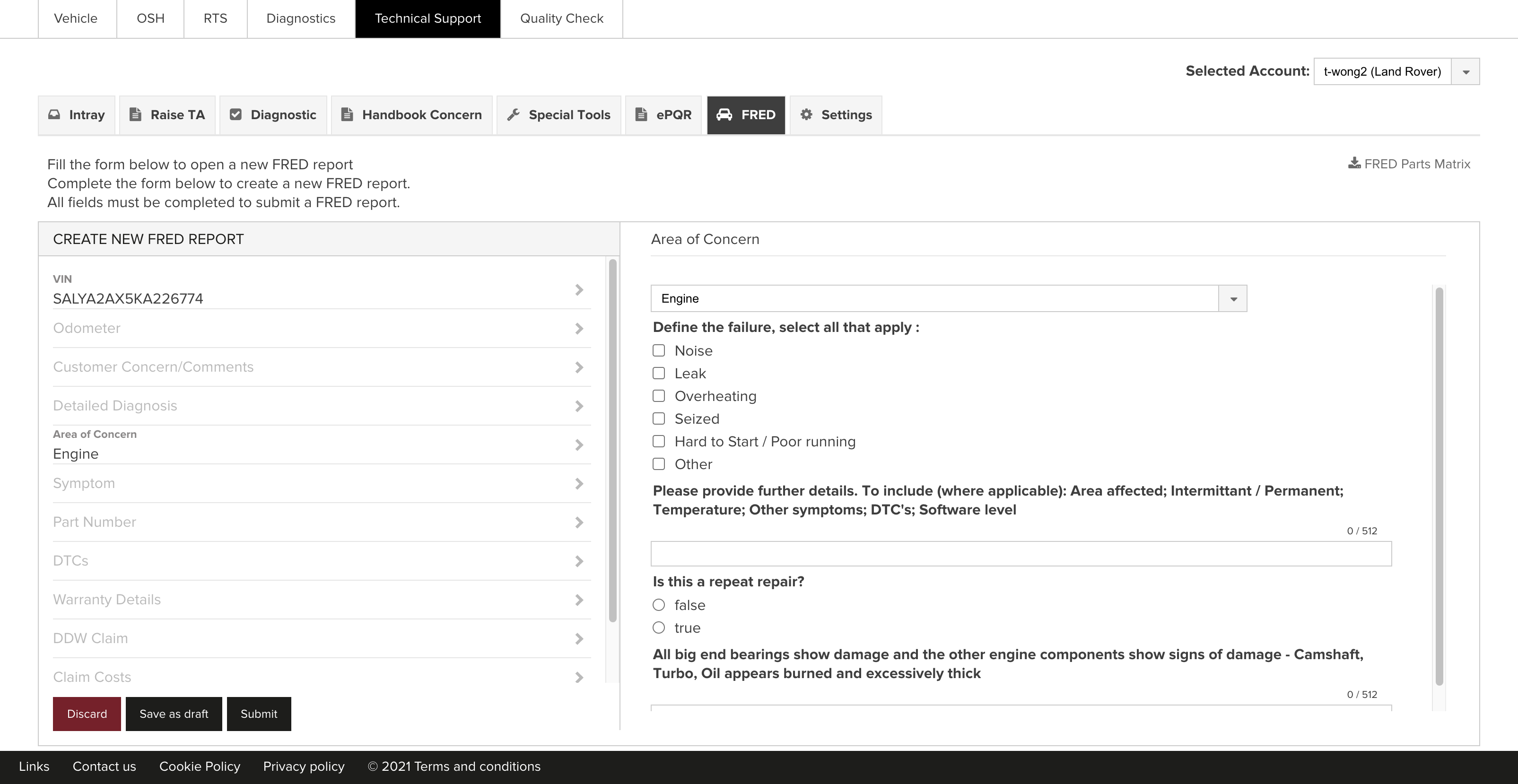Viewport: 1518px width, 784px height.
Task: Expand the VIN row chevron
Action: [x=579, y=290]
